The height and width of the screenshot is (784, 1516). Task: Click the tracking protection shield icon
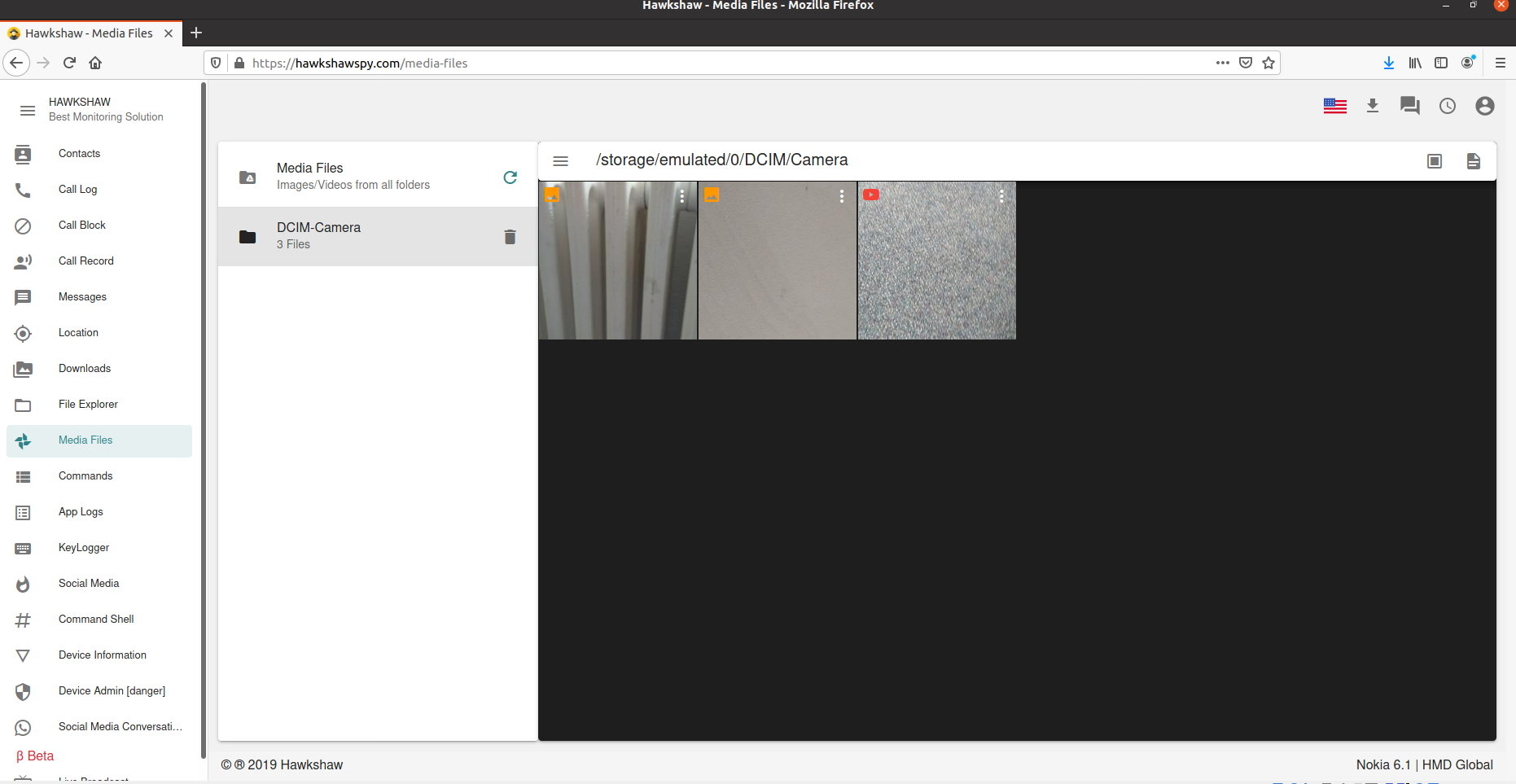[x=216, y=63]
